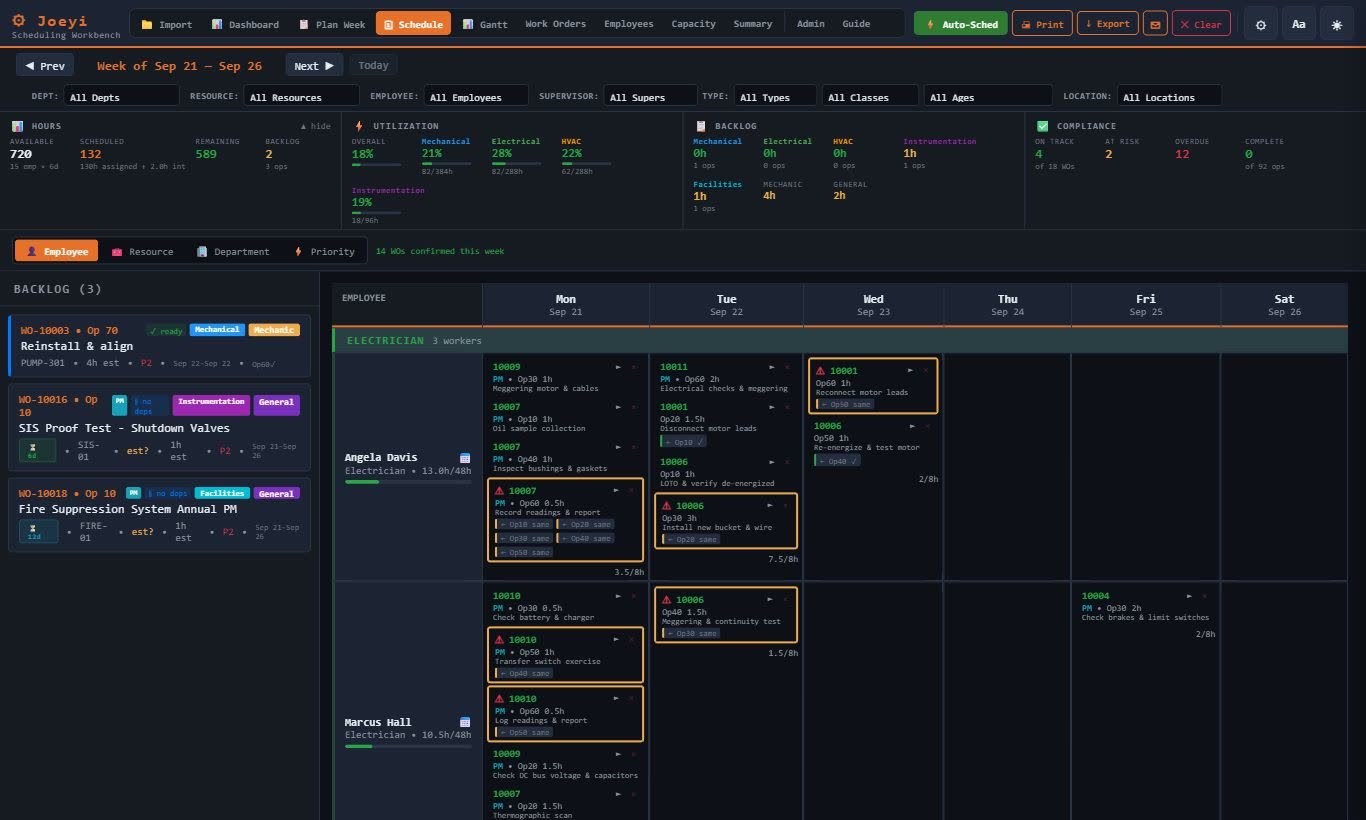Click the Clear button
This screenshot has height=820, width=1366.
click(x=1201, y=24)
